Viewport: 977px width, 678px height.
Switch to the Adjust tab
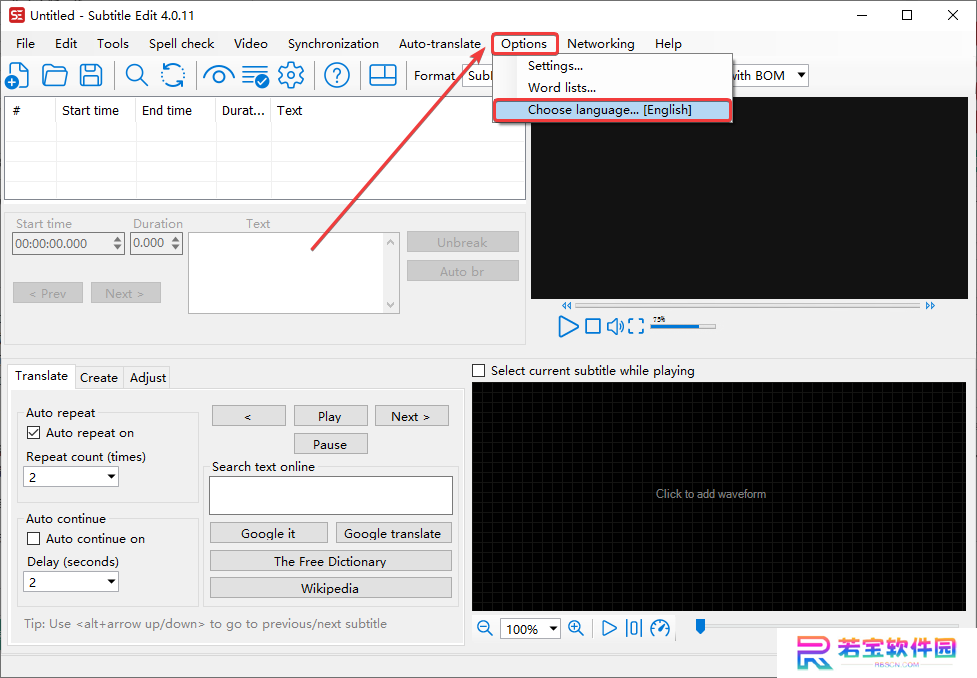(148, 378)
